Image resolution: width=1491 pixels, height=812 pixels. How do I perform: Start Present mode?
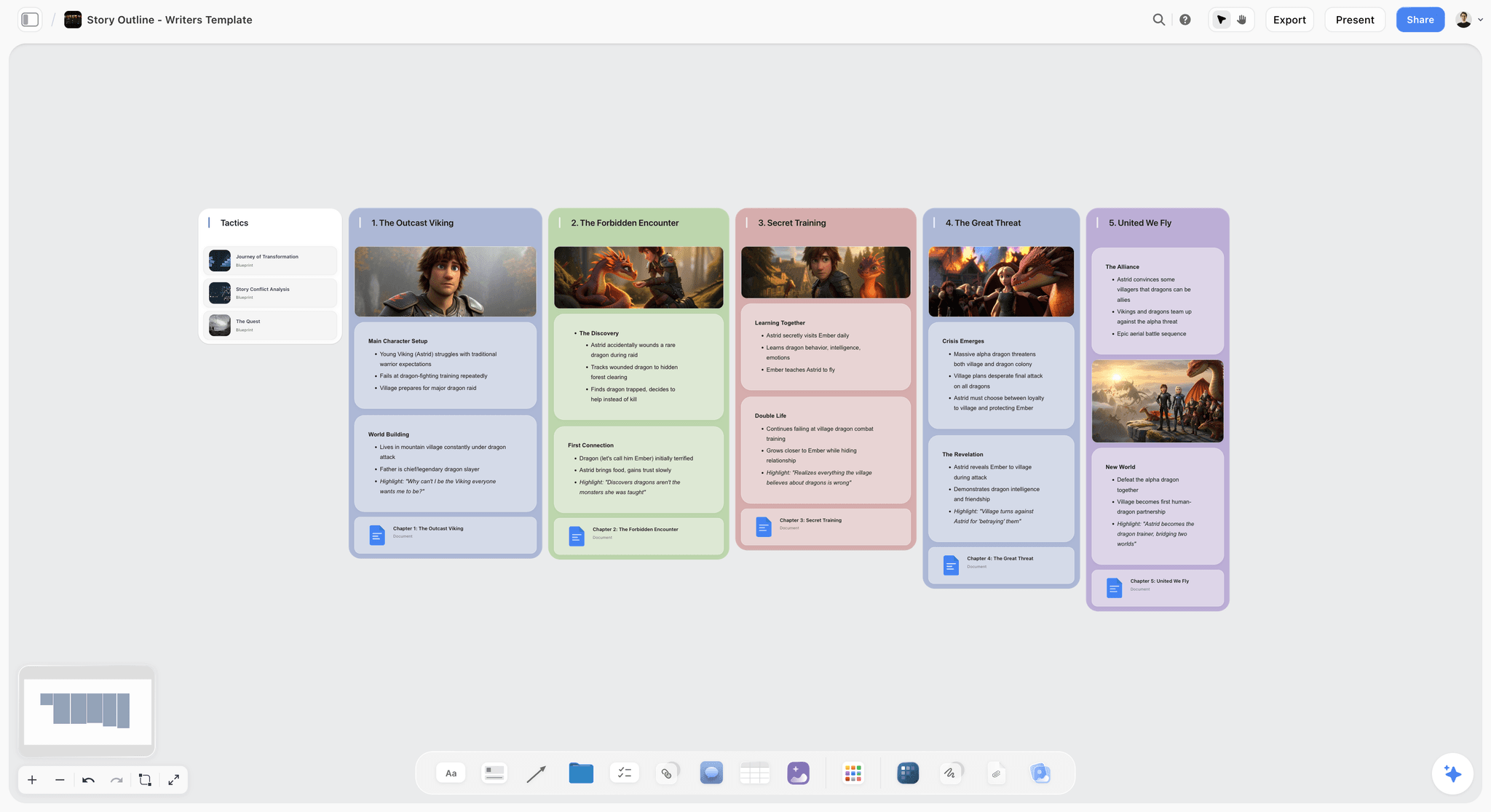tap(1354, 20)
